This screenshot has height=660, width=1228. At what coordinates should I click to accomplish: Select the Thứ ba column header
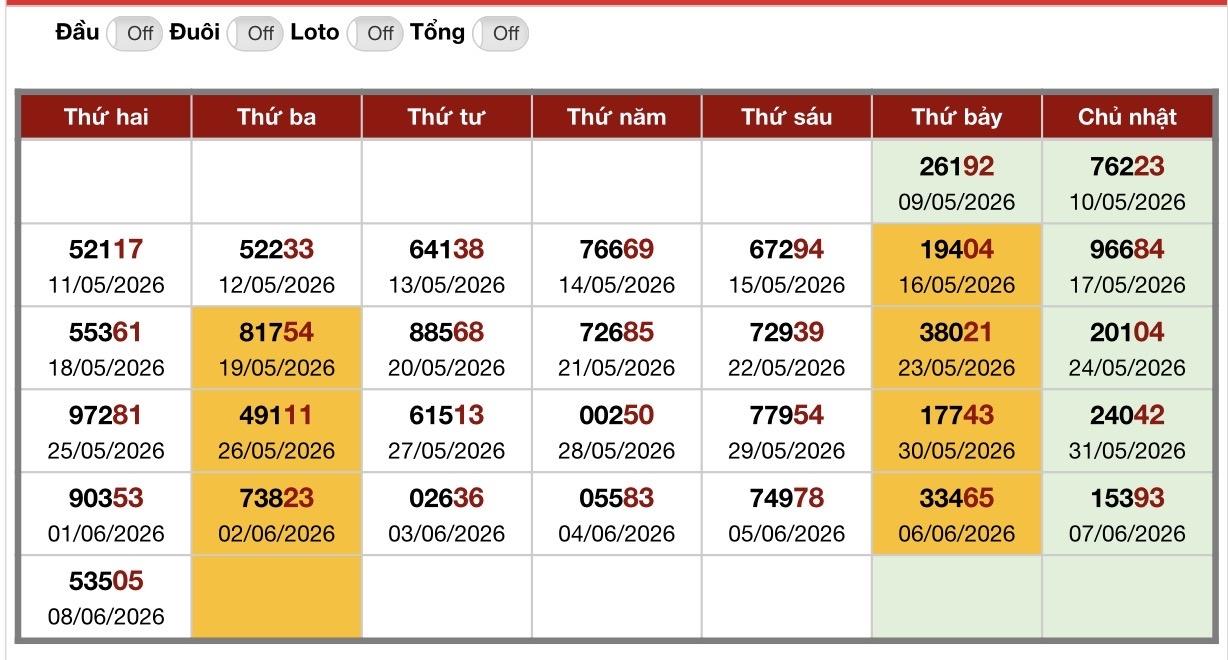[277, 117]
